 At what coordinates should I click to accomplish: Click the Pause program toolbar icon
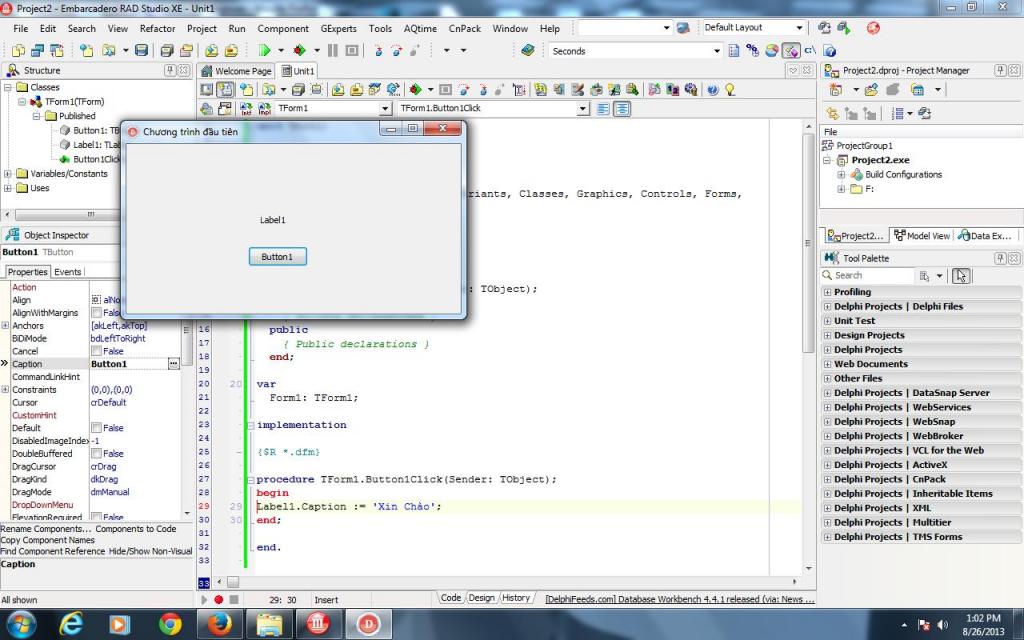[334, 50]
